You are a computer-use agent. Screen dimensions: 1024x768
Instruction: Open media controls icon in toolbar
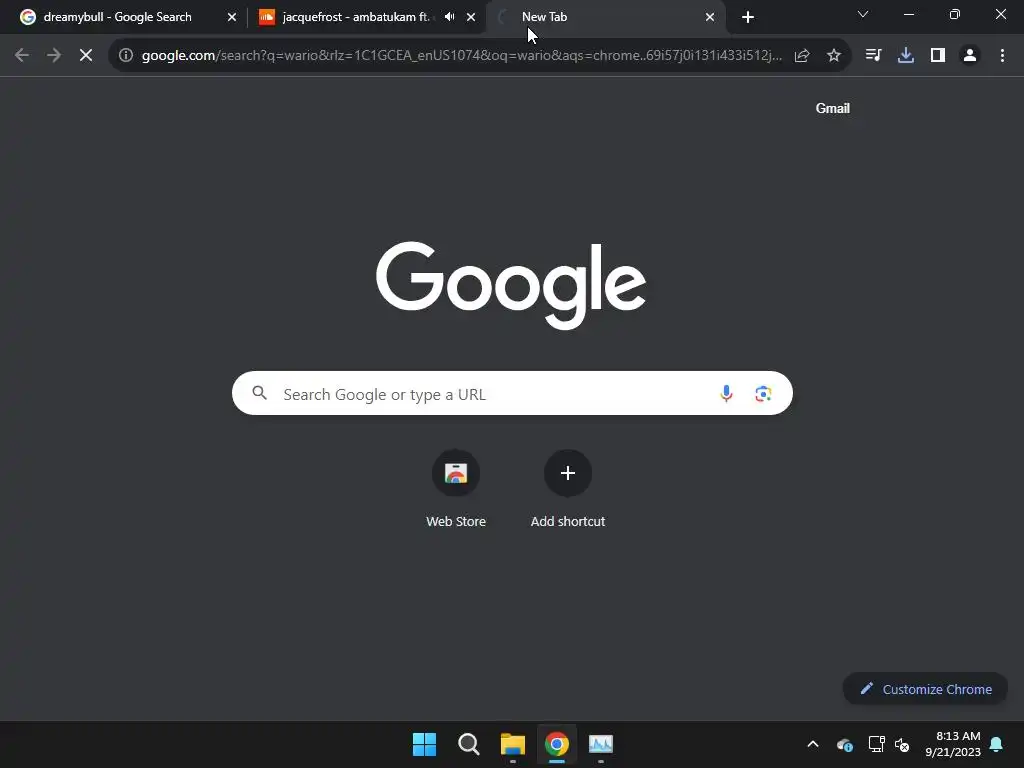click(x=873, y=56)
